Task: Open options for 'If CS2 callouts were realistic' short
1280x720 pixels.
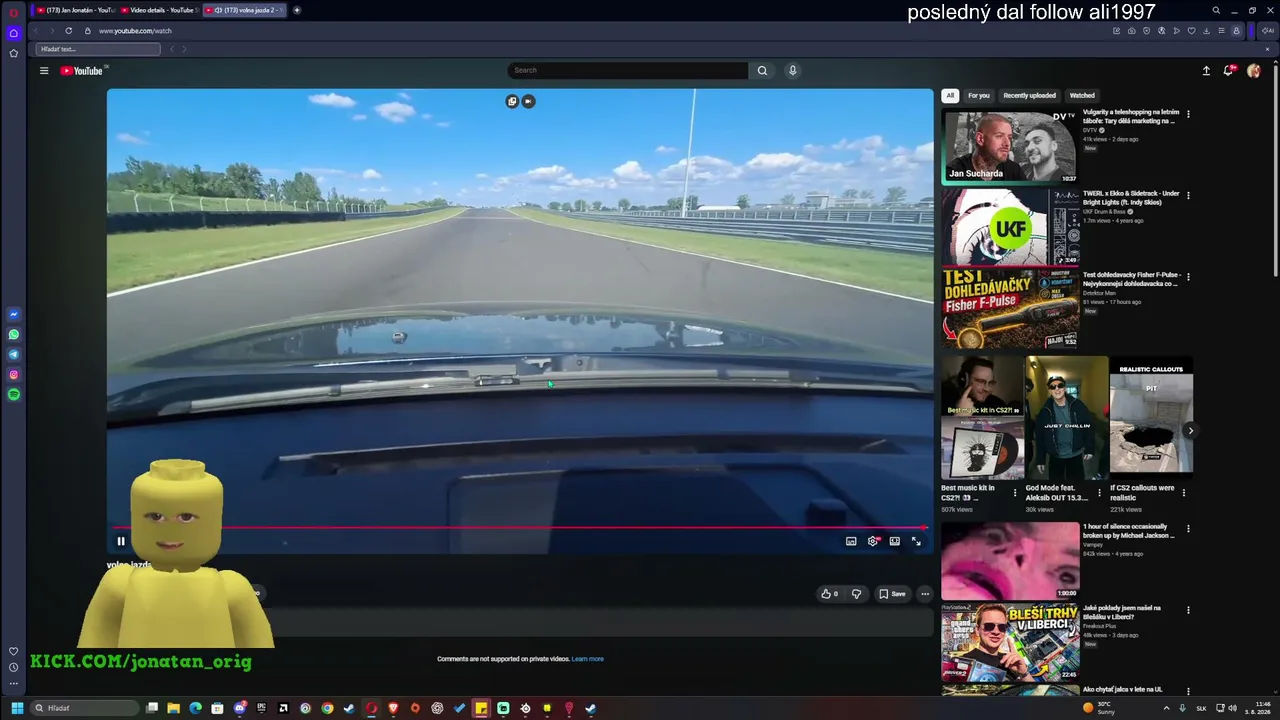Action: click(x=1184, y=492)
